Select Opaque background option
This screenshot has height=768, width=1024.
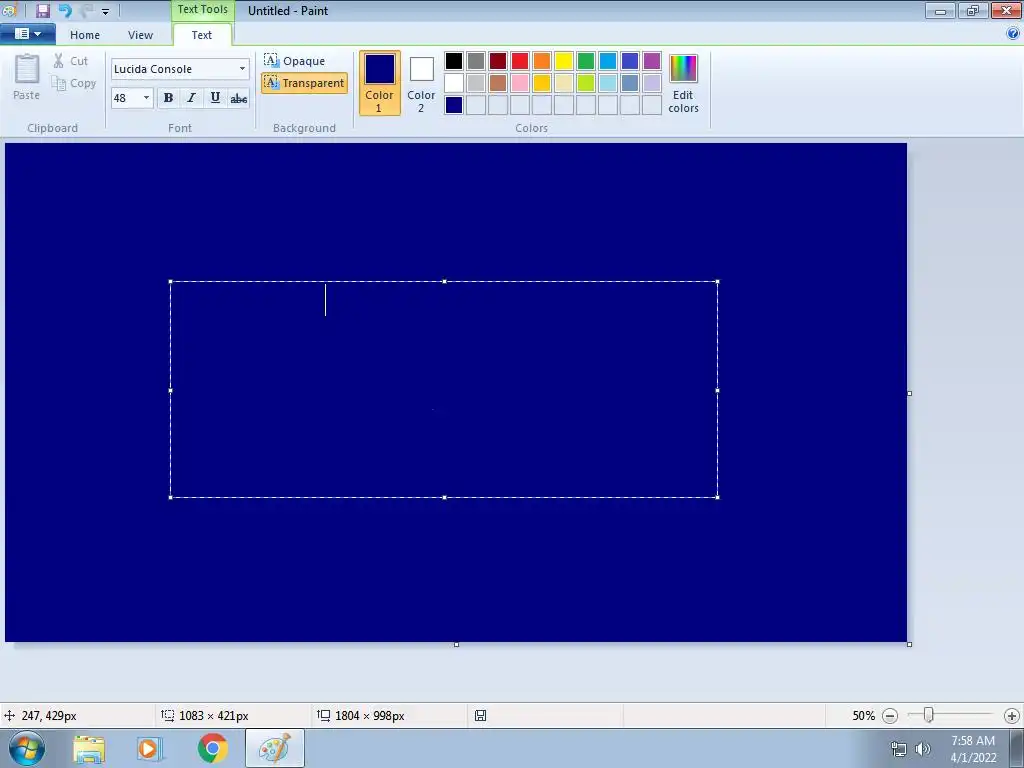click(x=295, y=61)
